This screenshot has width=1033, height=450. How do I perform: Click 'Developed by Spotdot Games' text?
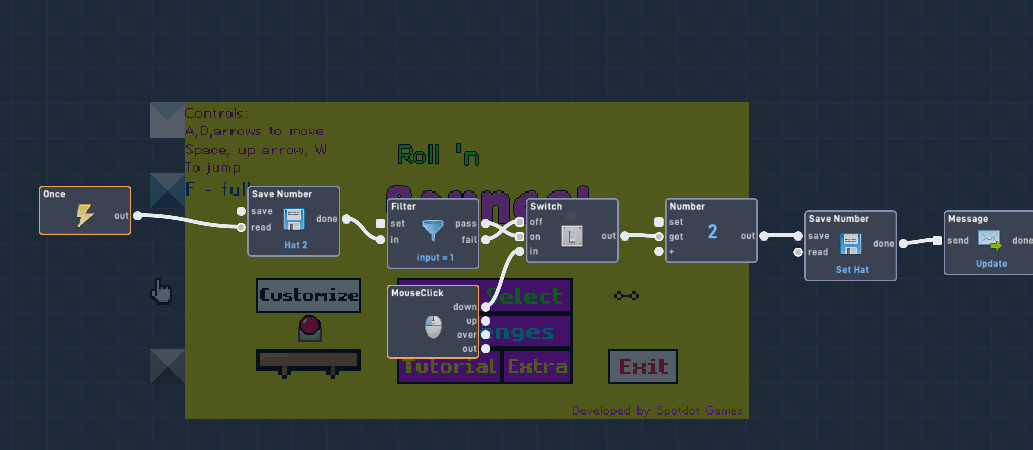point(657,411)
